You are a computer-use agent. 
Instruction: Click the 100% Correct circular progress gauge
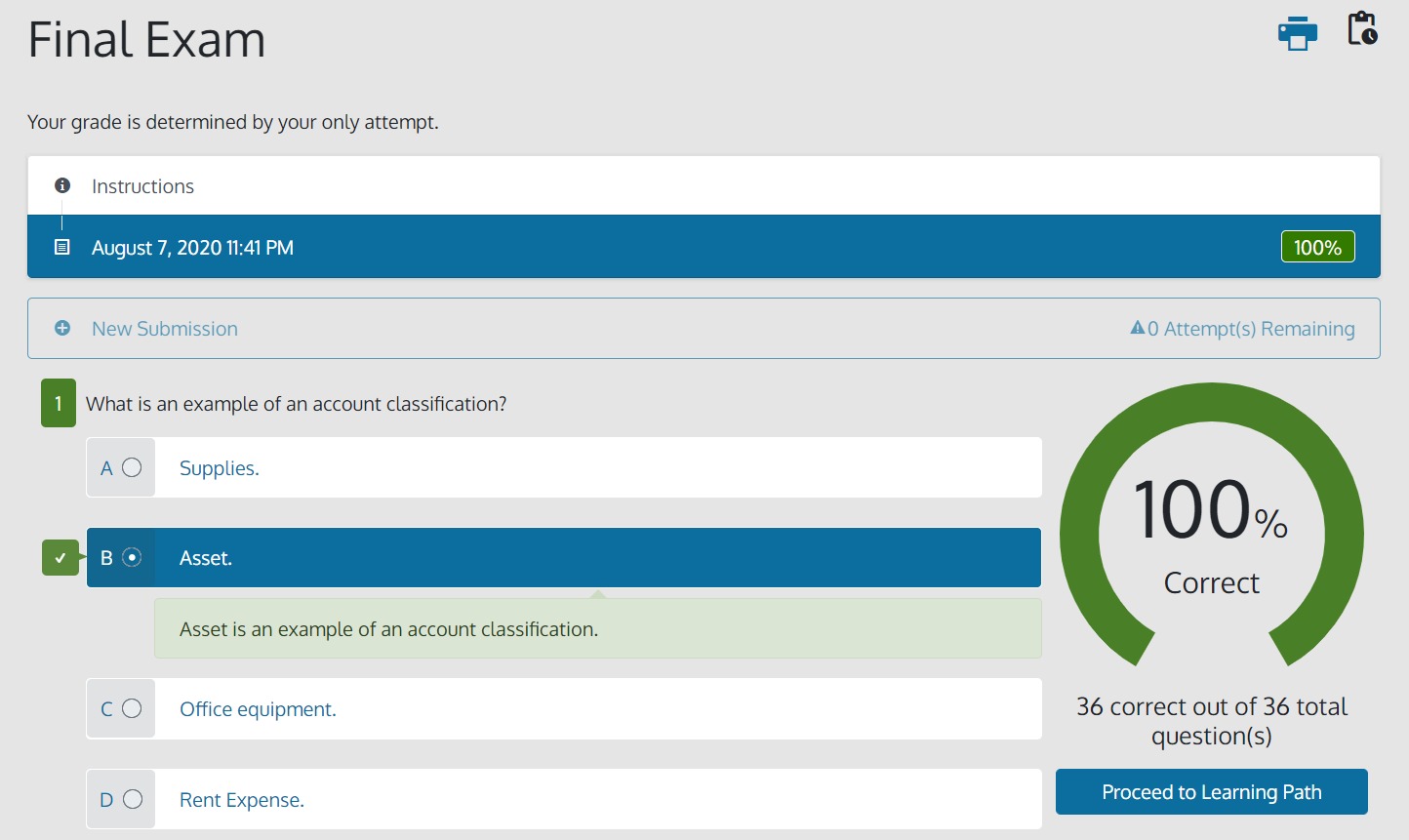1212,527
